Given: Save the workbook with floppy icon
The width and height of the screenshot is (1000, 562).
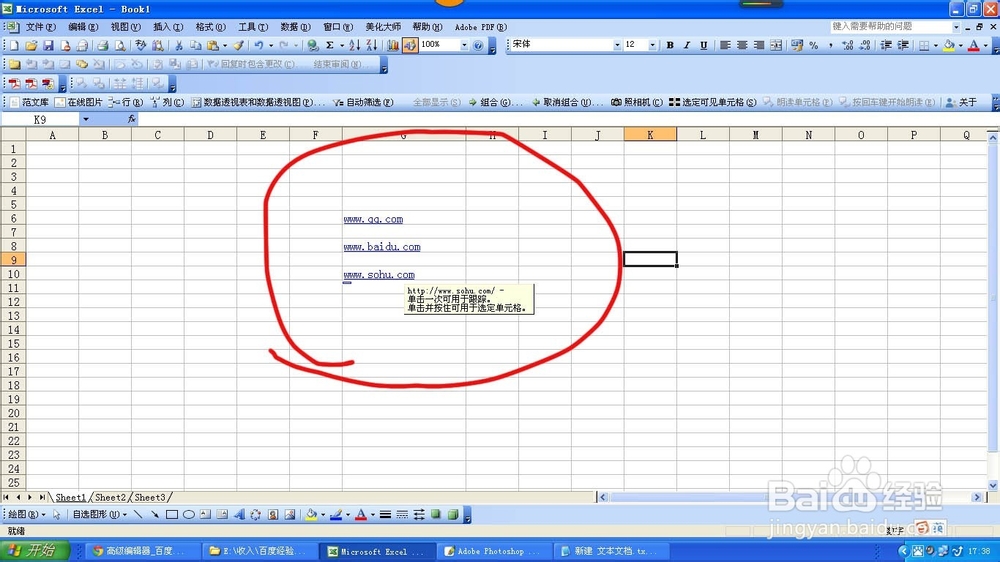Looking at the screenshot, I should pyautogui.click(x=48, y=45).
